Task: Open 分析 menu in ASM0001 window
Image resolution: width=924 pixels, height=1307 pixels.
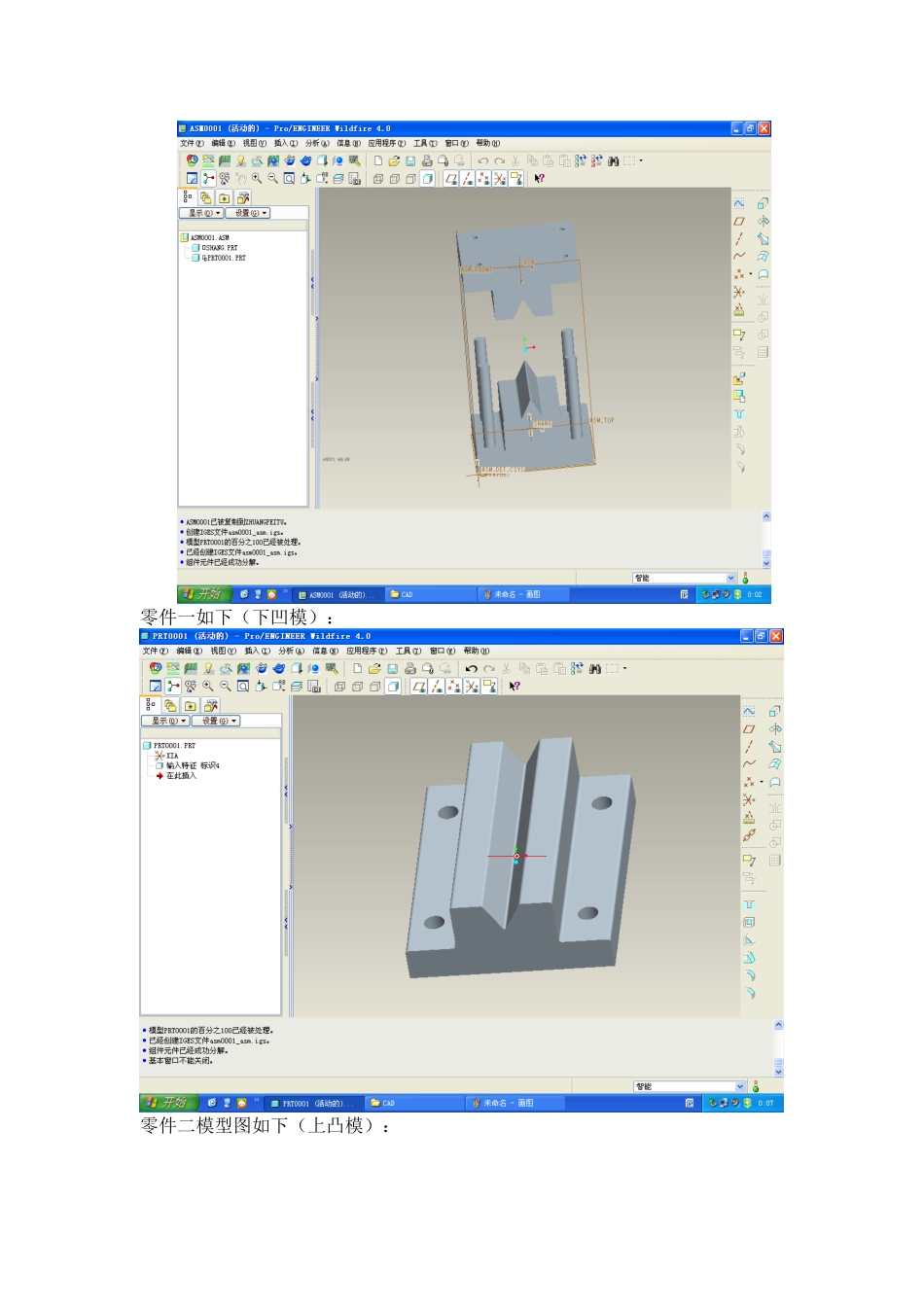Action: (317, 143)
